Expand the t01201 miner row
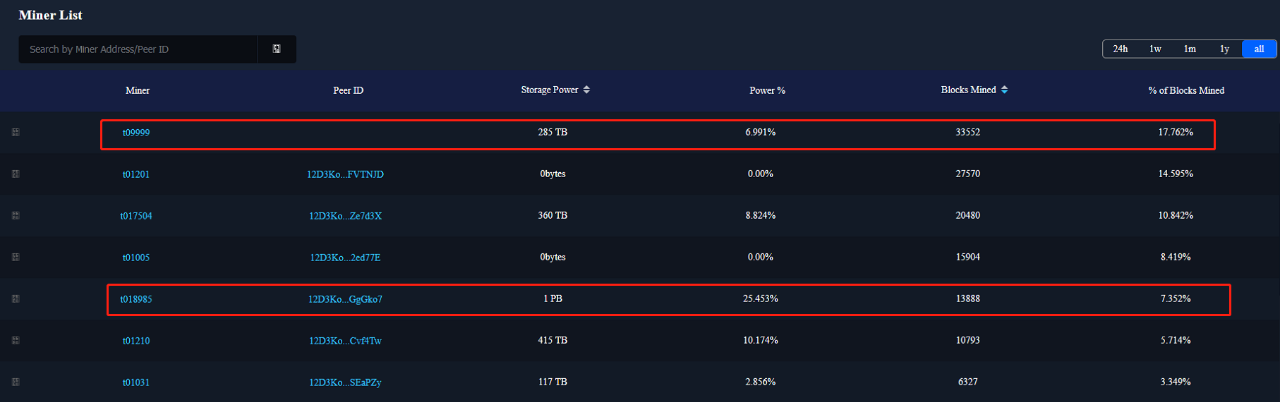Image resolution: width=1280 pixels, height=402 pixels. pos(16,174)
